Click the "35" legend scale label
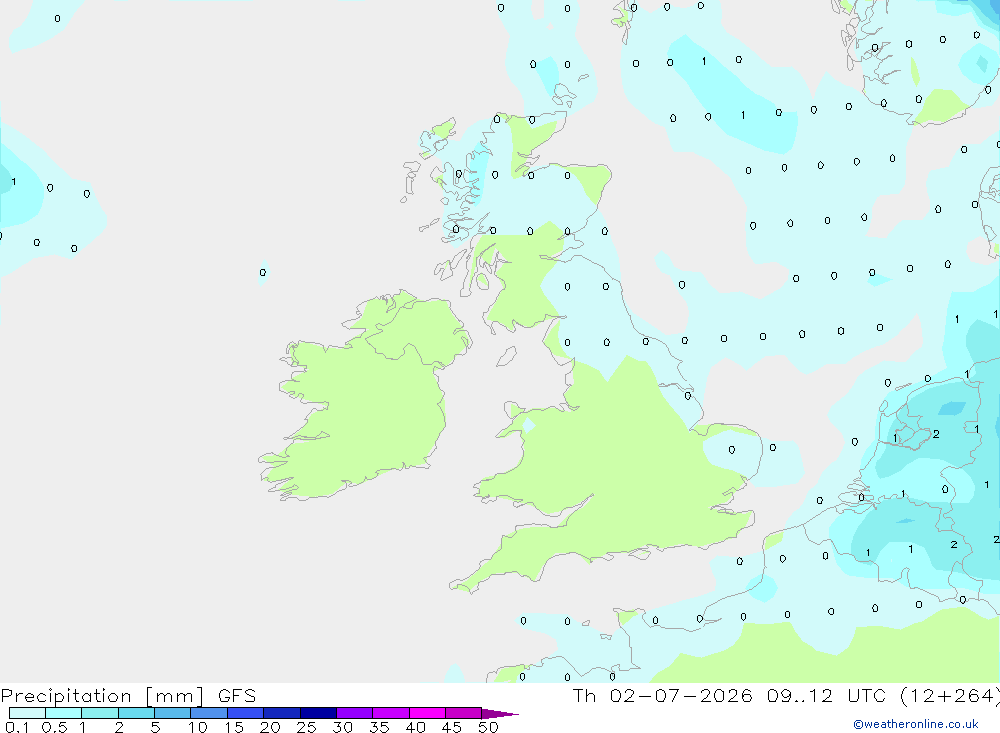1000x733 pixels. pos(379,727)
